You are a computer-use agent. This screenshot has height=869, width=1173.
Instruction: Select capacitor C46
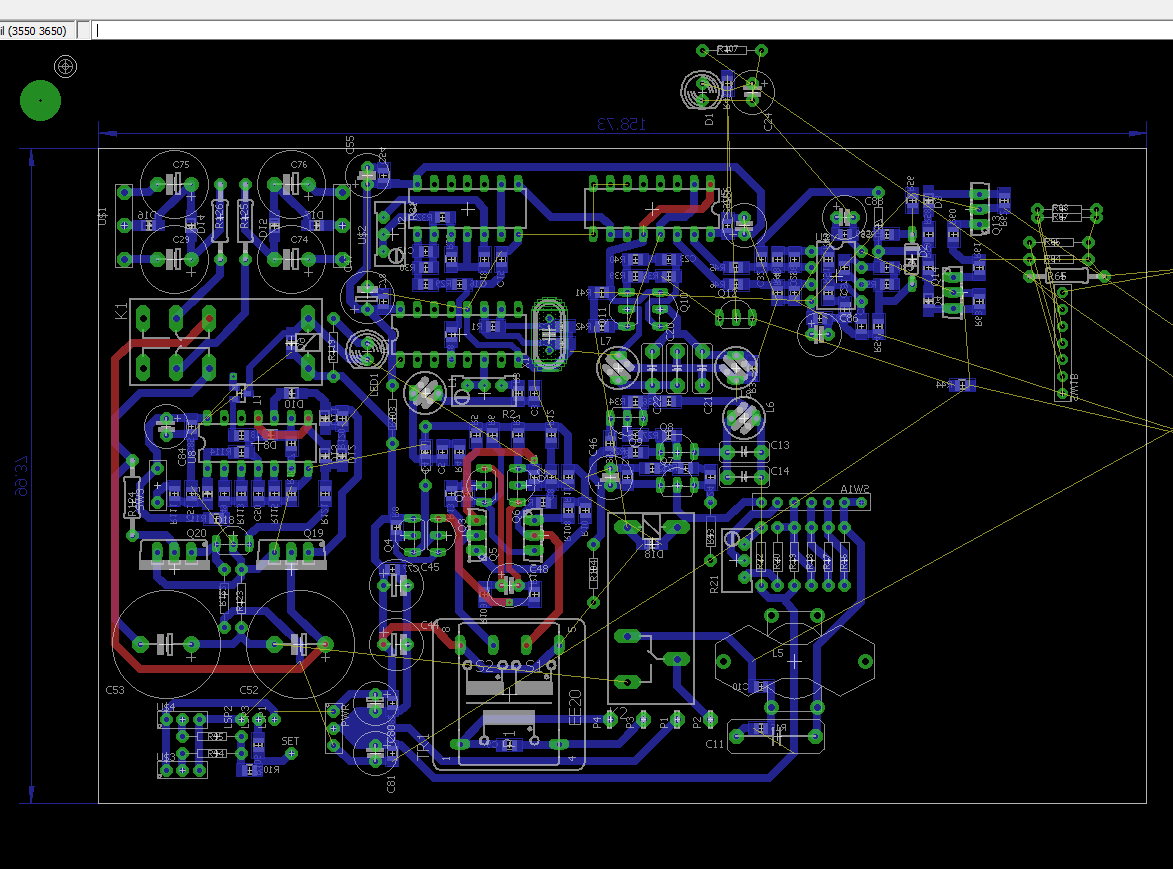(x=610, y=476)
